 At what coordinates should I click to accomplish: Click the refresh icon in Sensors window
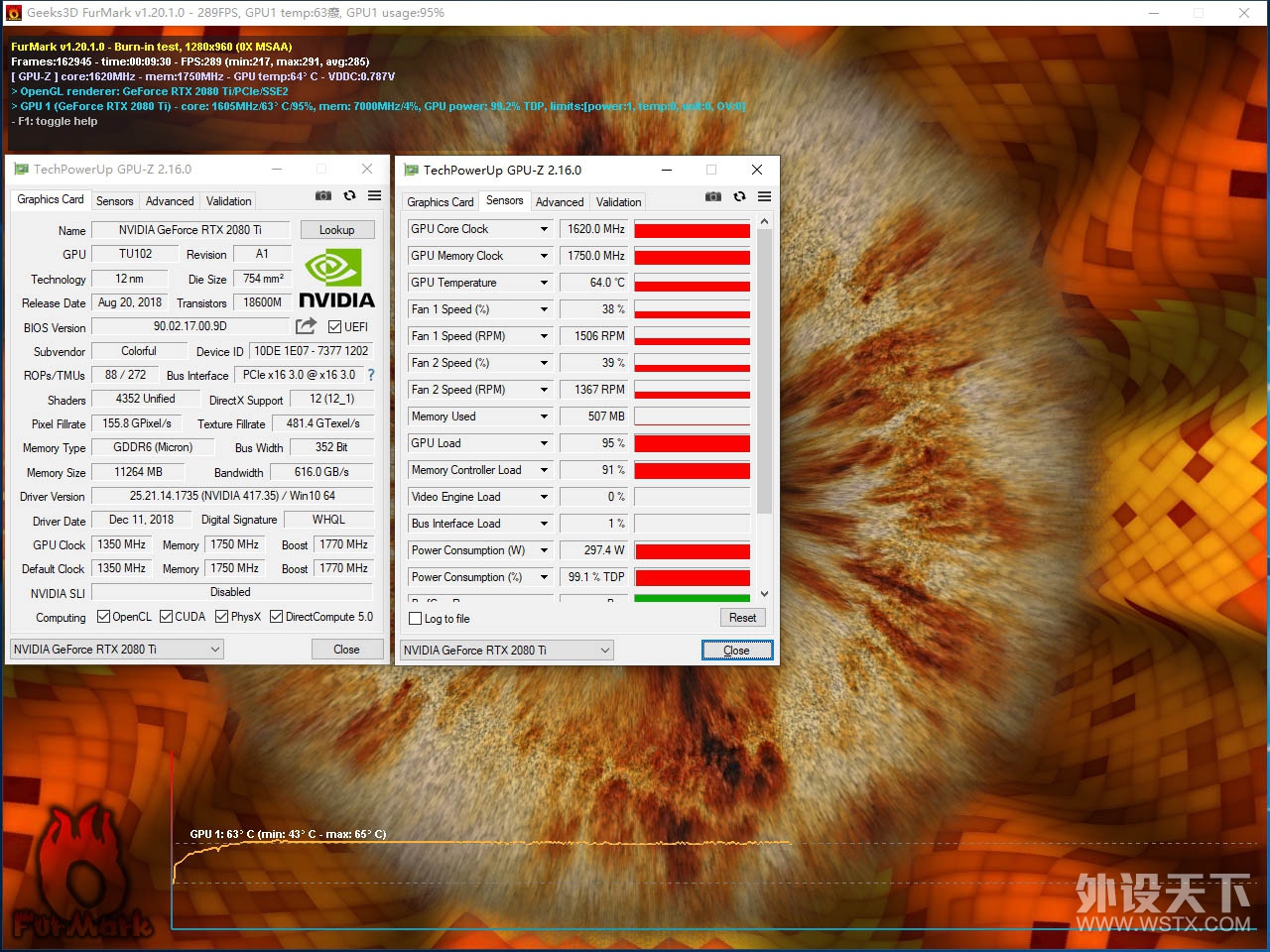coord(739,197)
